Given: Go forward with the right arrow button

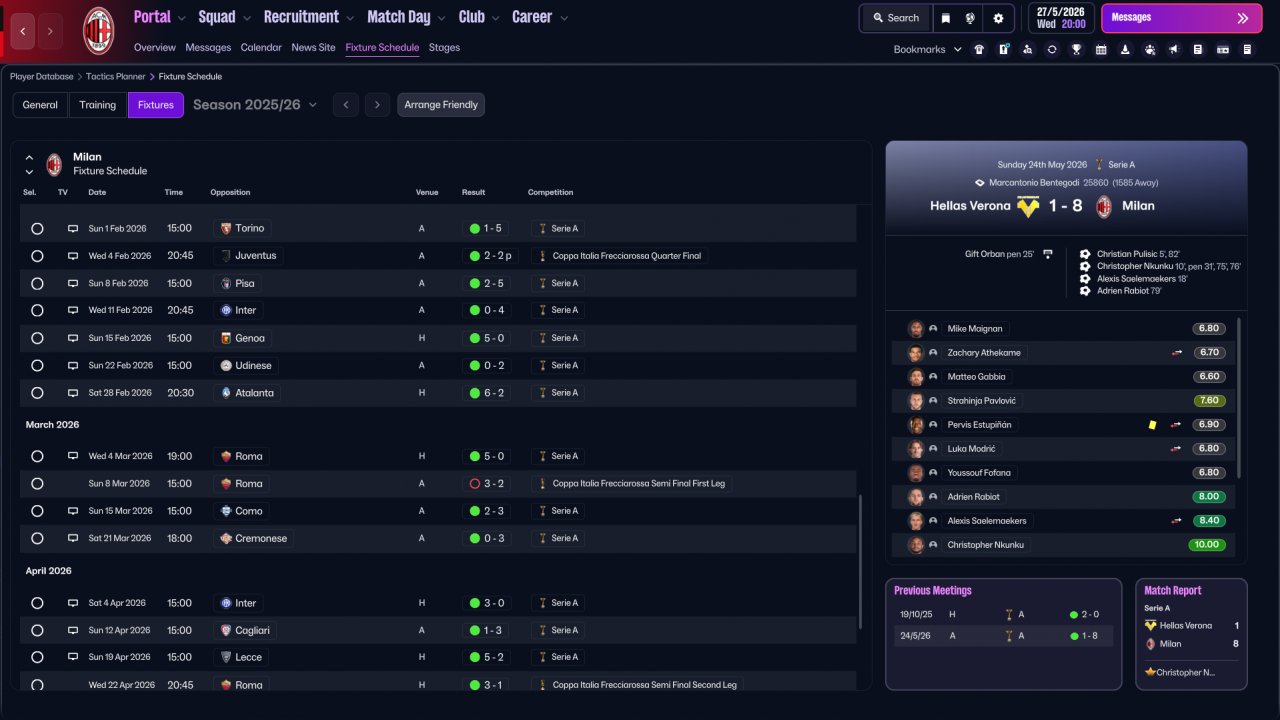Looking at the screenshot, I should pyautogui.click(x=50, y=31).
